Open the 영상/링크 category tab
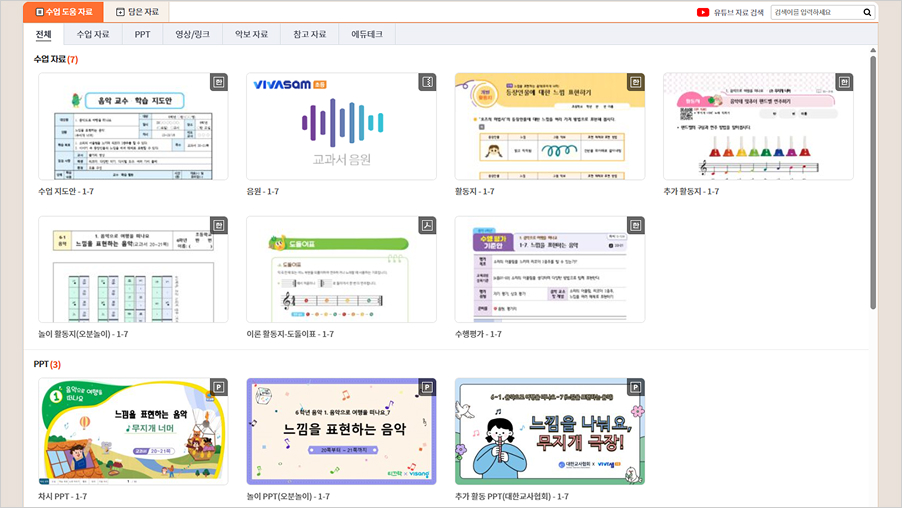902x508 pixels. point(193,34)
